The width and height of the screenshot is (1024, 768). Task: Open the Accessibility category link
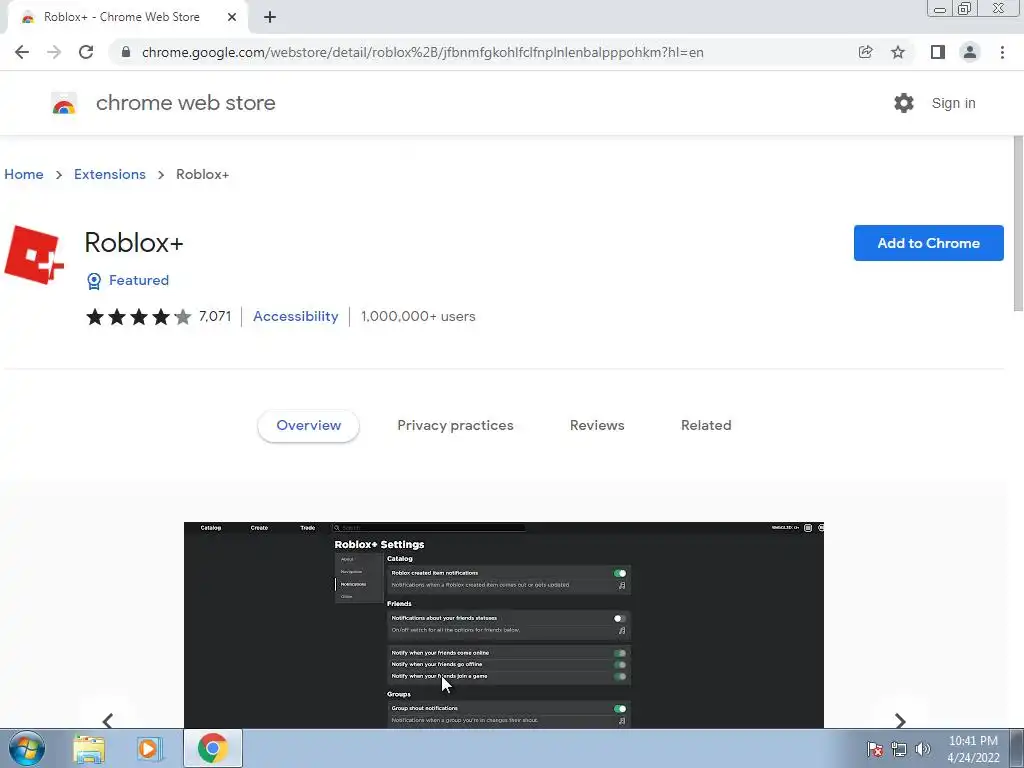click(296, 316)
